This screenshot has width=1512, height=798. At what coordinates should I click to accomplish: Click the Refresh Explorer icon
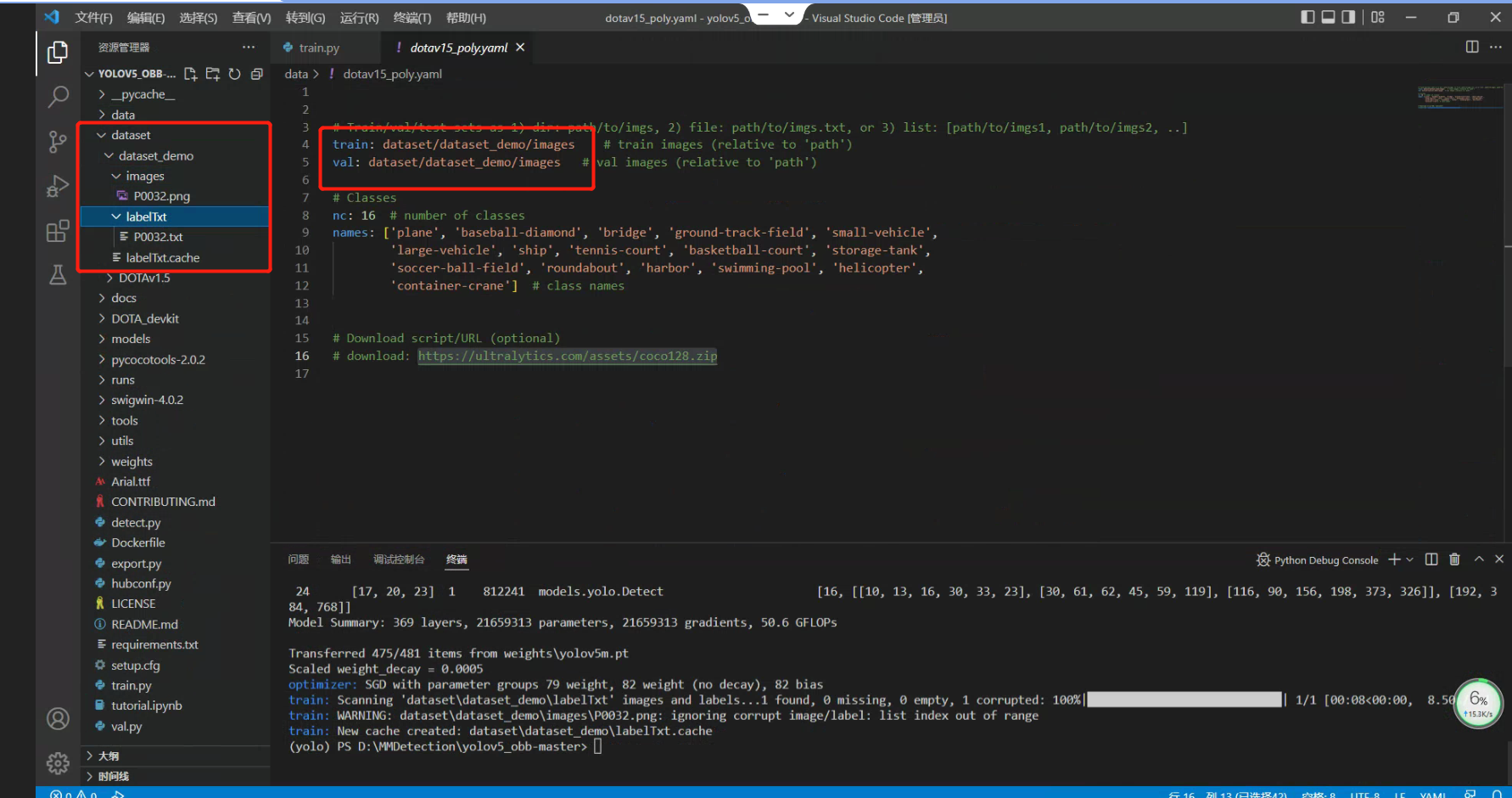click(x=235, y=74)
